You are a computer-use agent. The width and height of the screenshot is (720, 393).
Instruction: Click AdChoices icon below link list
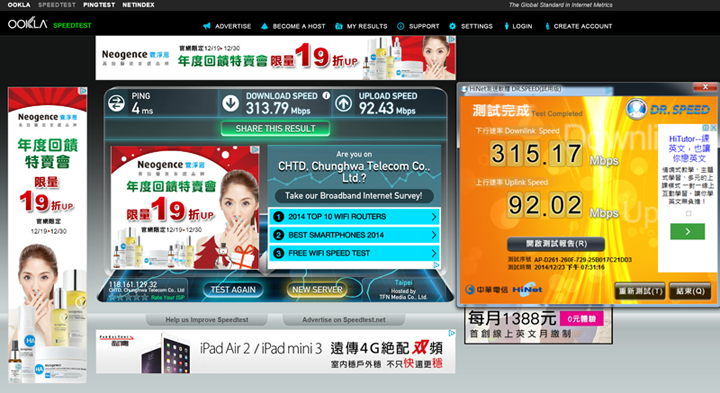(x=436, y=265)
